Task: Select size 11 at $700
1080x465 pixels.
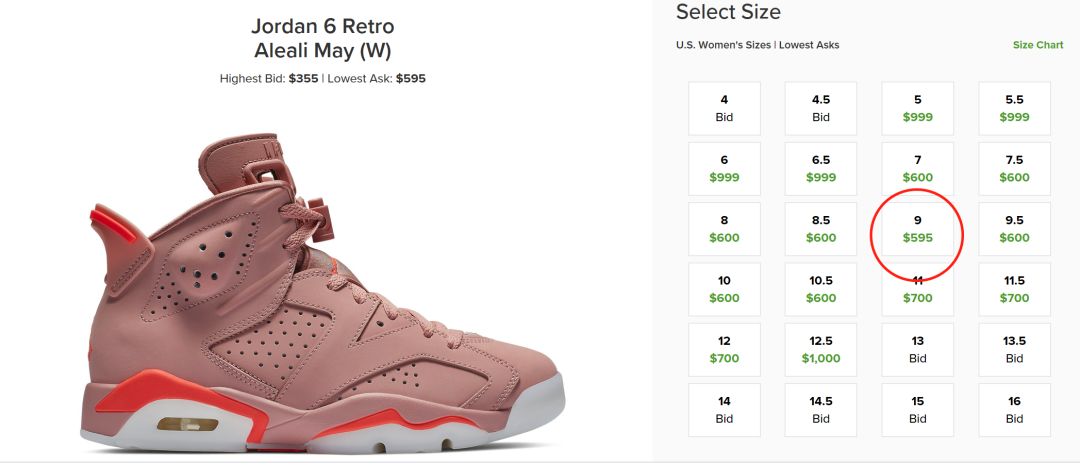Action: point(917,290)
